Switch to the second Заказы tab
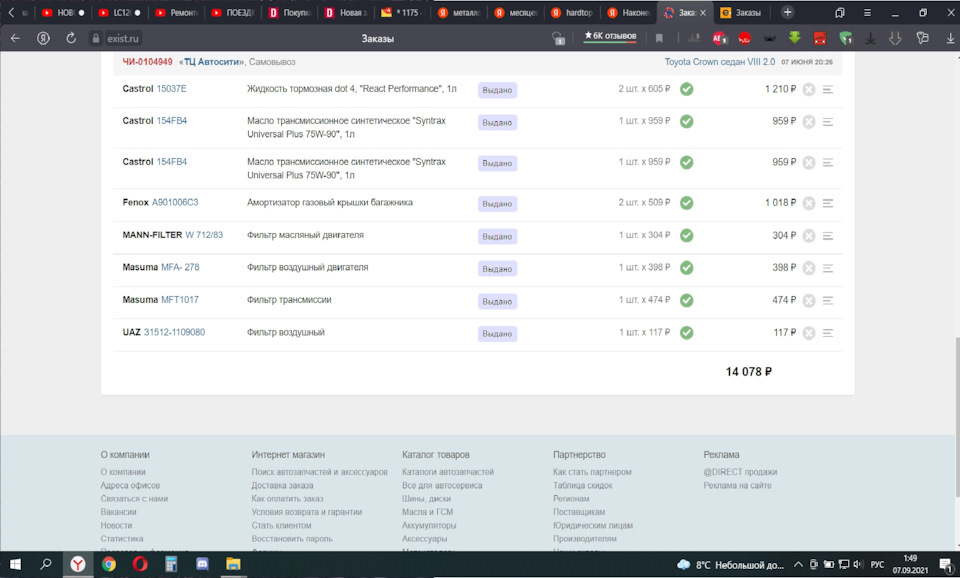The width and height of the screenshot is (960, 578). (x=741, y=12)
